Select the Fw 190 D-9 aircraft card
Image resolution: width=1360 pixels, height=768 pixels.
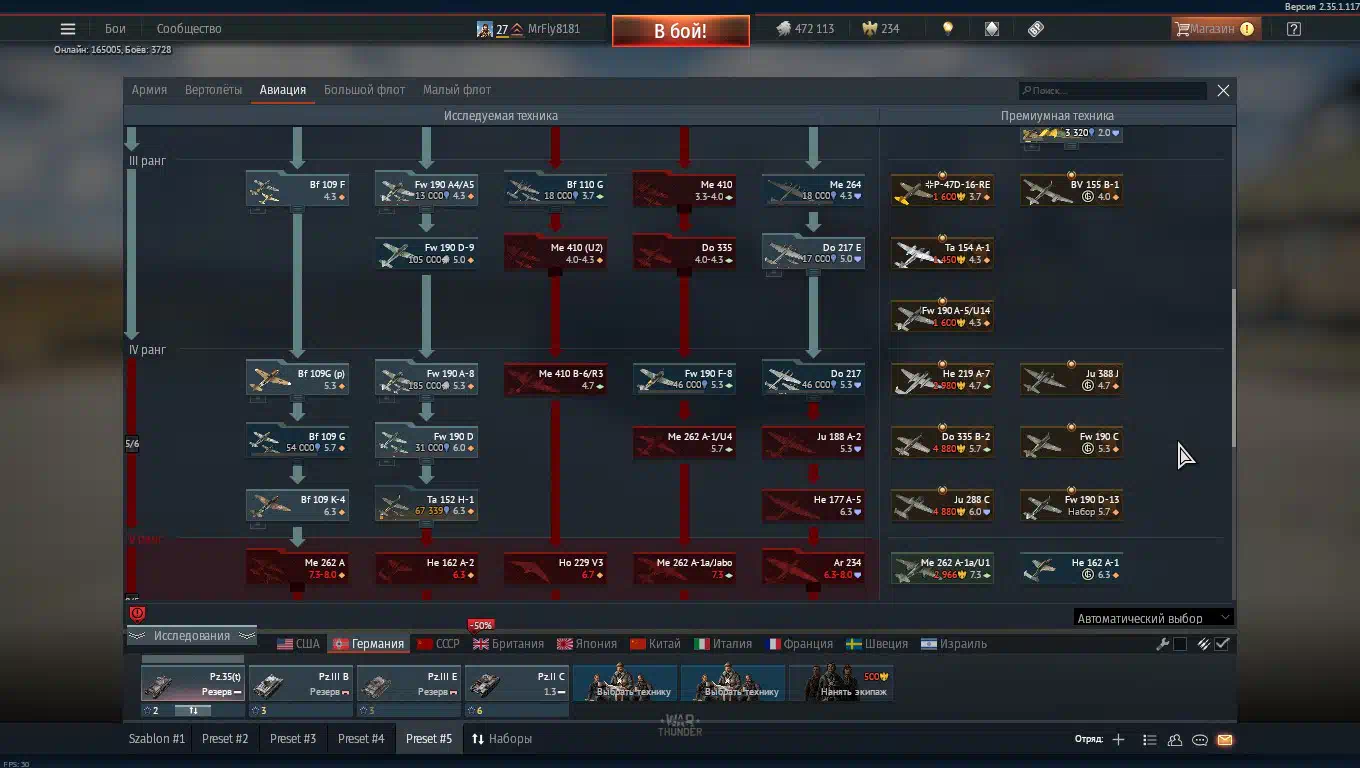pyautogui.click(x=427, y=253)
